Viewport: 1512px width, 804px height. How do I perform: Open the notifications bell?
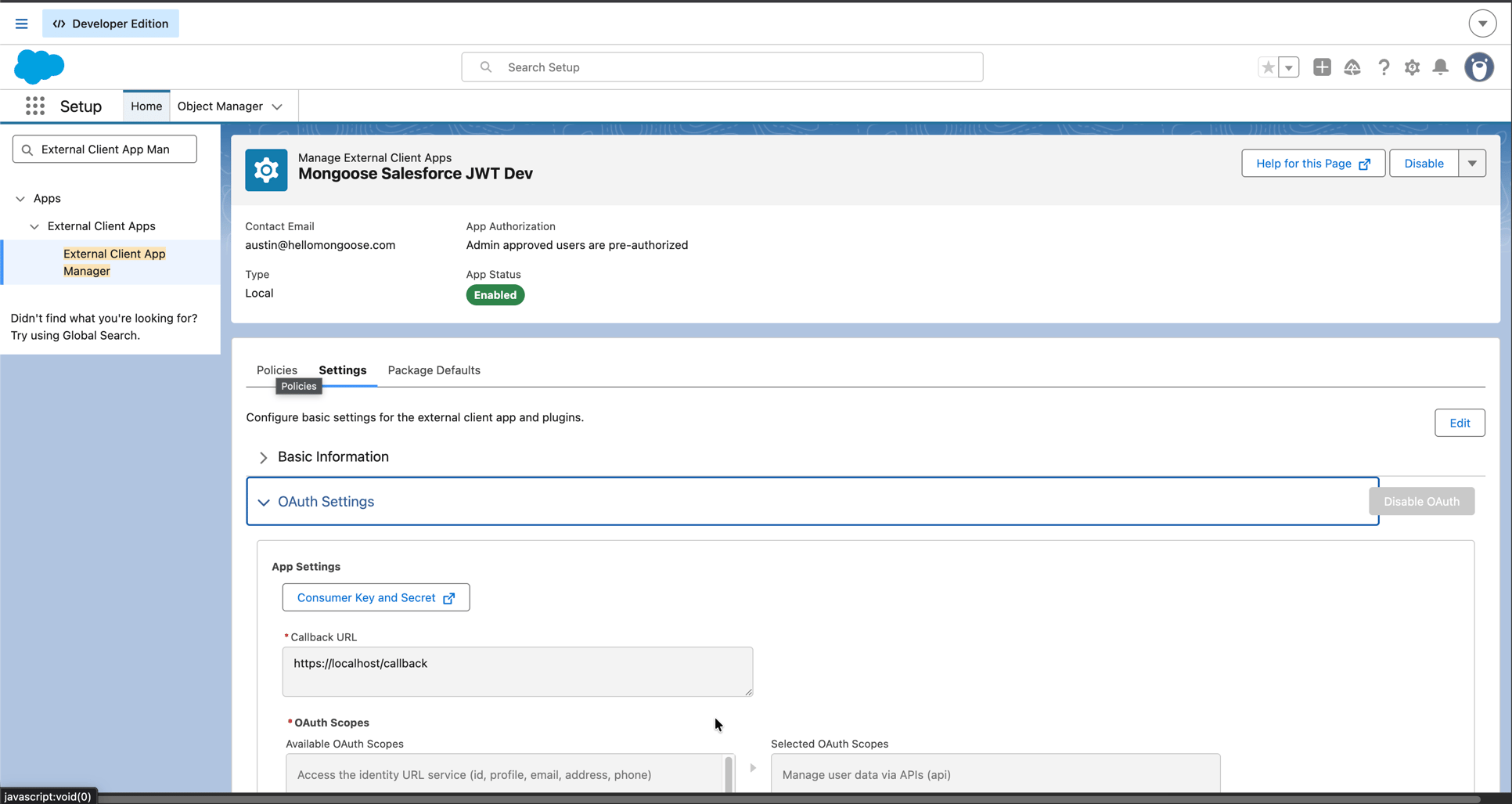click(x=1441, y=67)
